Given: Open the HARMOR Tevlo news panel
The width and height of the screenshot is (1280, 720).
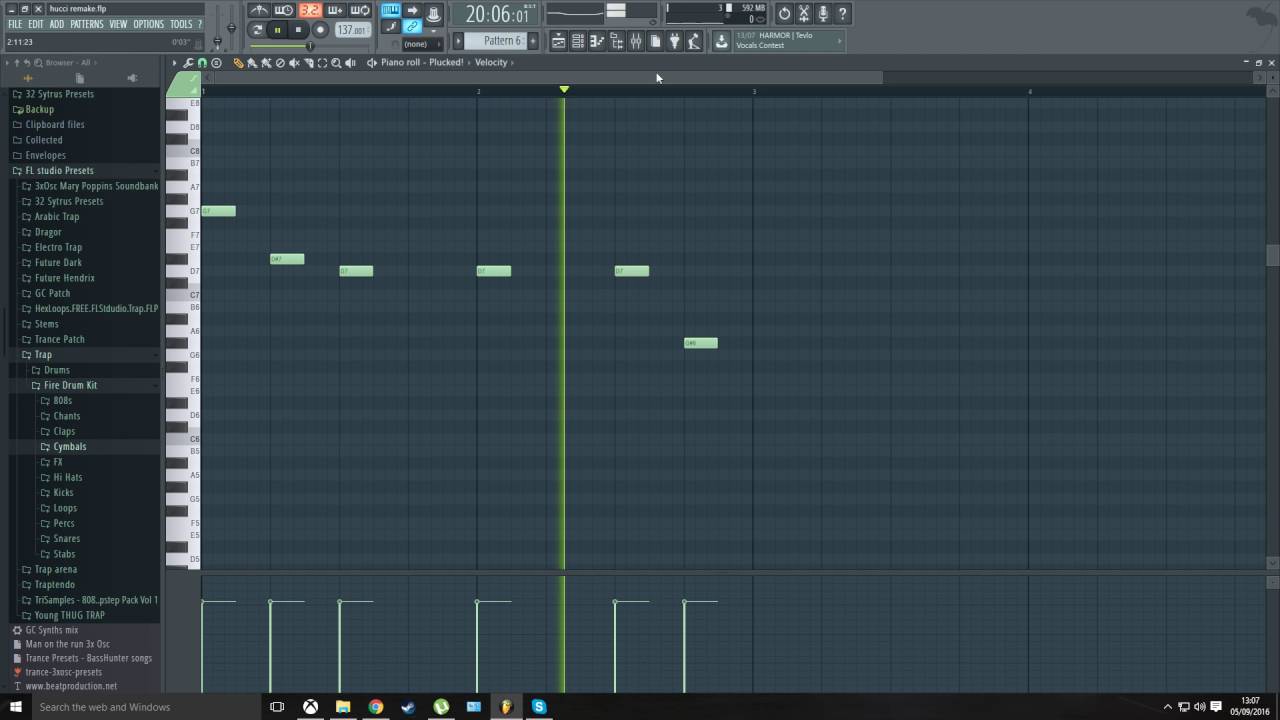Looking at the screenshot, I should point(790,40).
